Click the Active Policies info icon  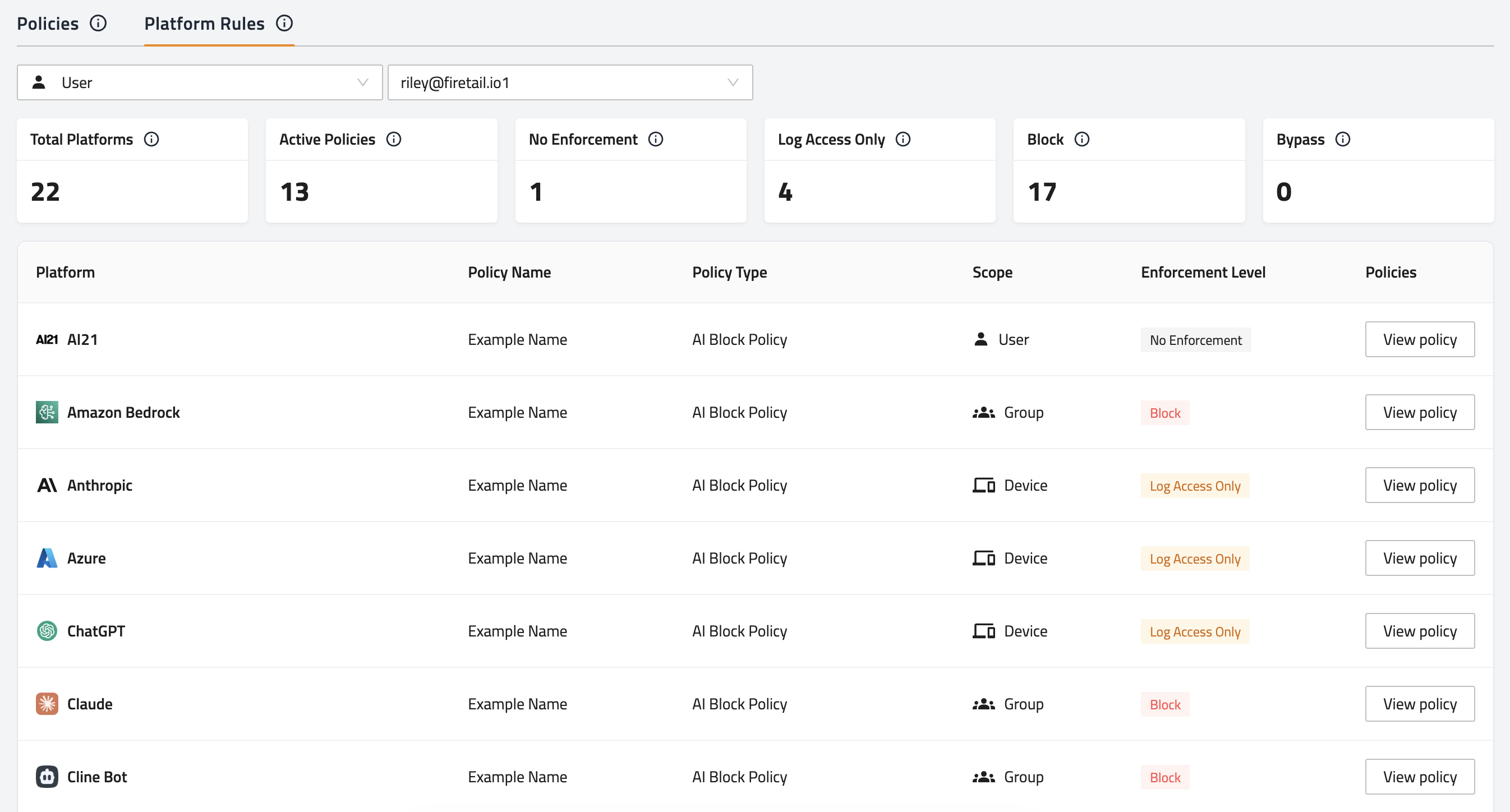click(394, 140)
